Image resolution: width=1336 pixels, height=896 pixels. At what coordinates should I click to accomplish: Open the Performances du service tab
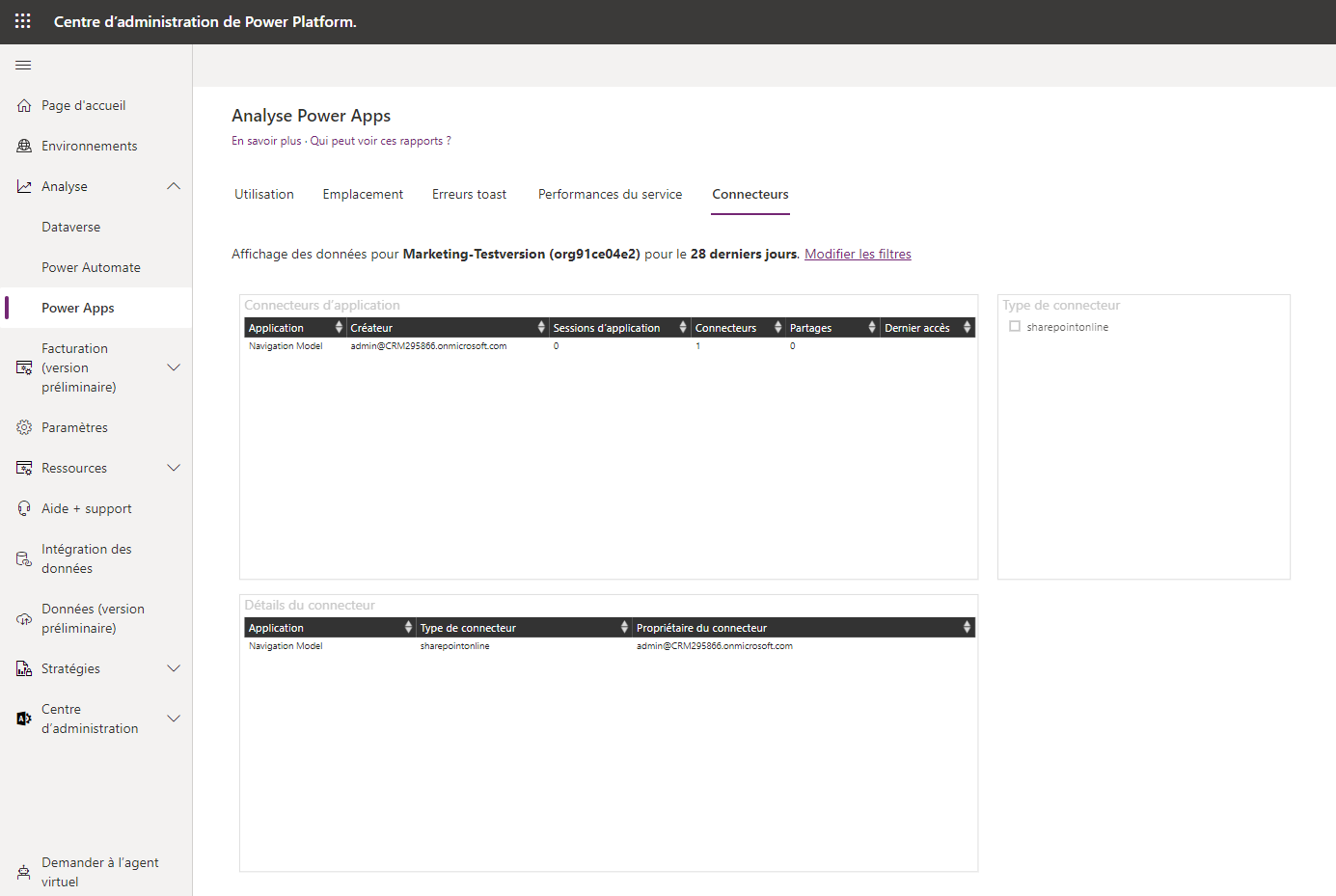coord(610,195)
